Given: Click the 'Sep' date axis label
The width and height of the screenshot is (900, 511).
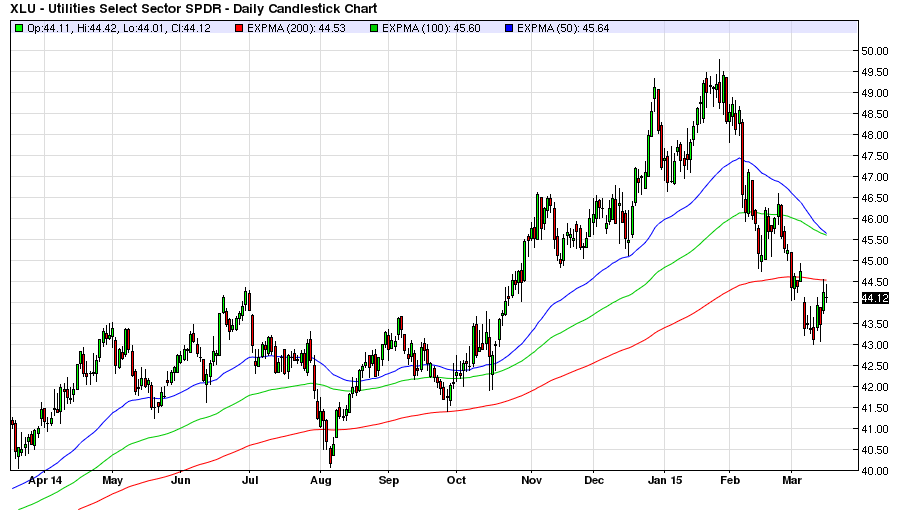Looking at the screenshot, I should coord(389,481).
